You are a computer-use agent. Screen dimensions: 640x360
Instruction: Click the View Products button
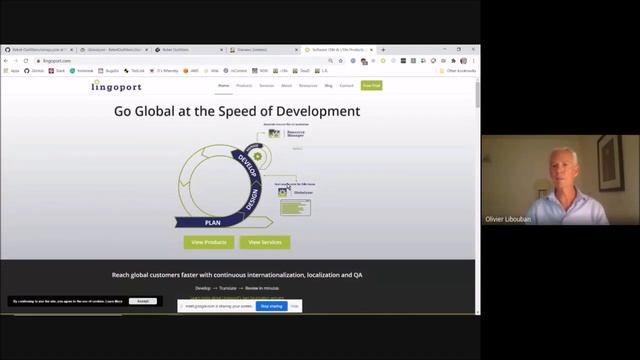point(209,242)
